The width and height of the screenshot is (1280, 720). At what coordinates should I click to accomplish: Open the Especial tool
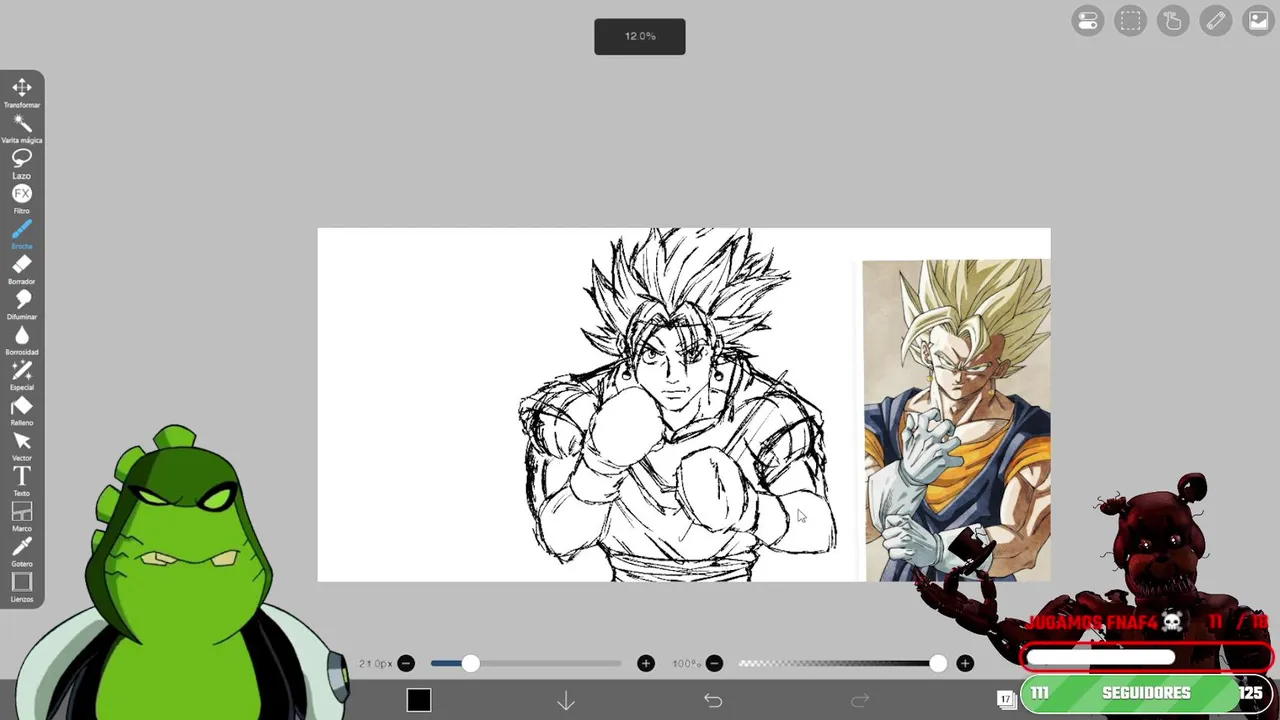(22, 375)
